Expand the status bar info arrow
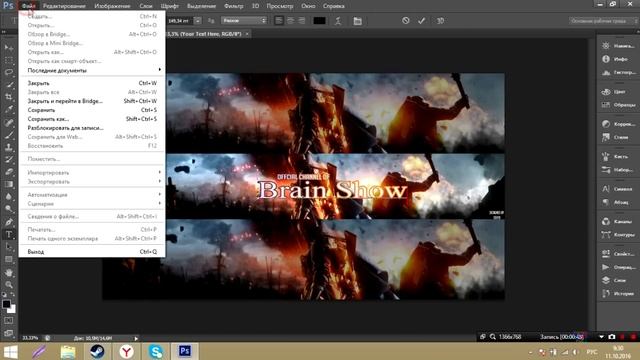 pos(136,338)
